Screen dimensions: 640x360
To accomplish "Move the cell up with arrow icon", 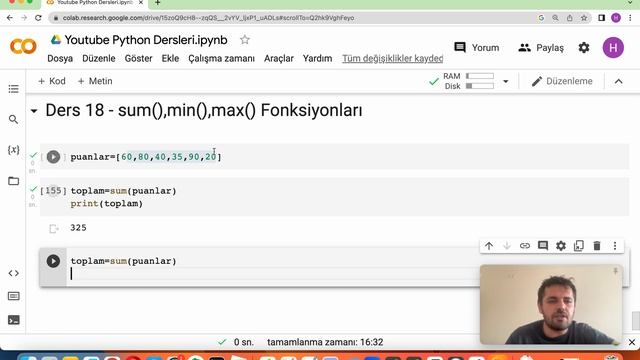I will pos(489,246).
